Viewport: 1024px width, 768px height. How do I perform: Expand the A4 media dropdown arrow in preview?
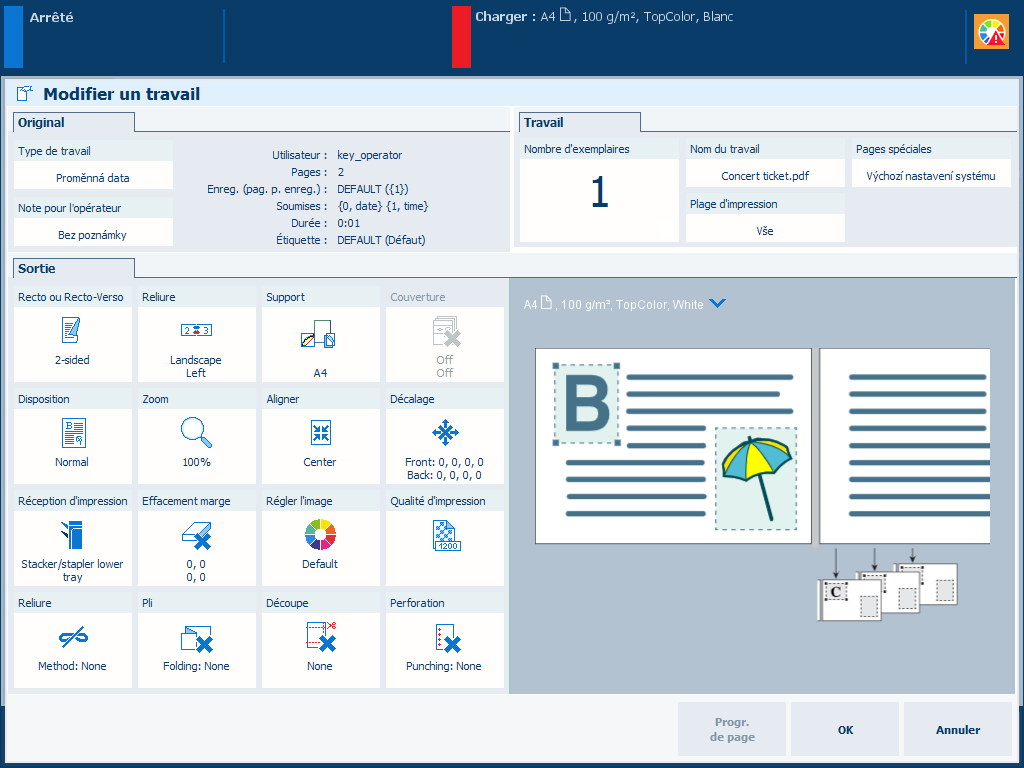coord(716,304)
